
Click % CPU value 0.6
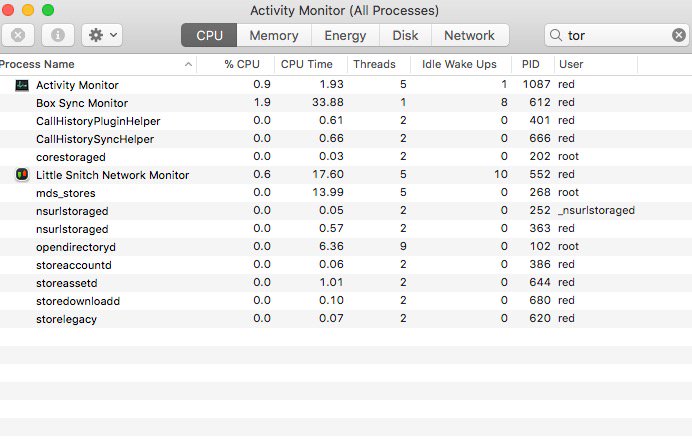(262, 174)
